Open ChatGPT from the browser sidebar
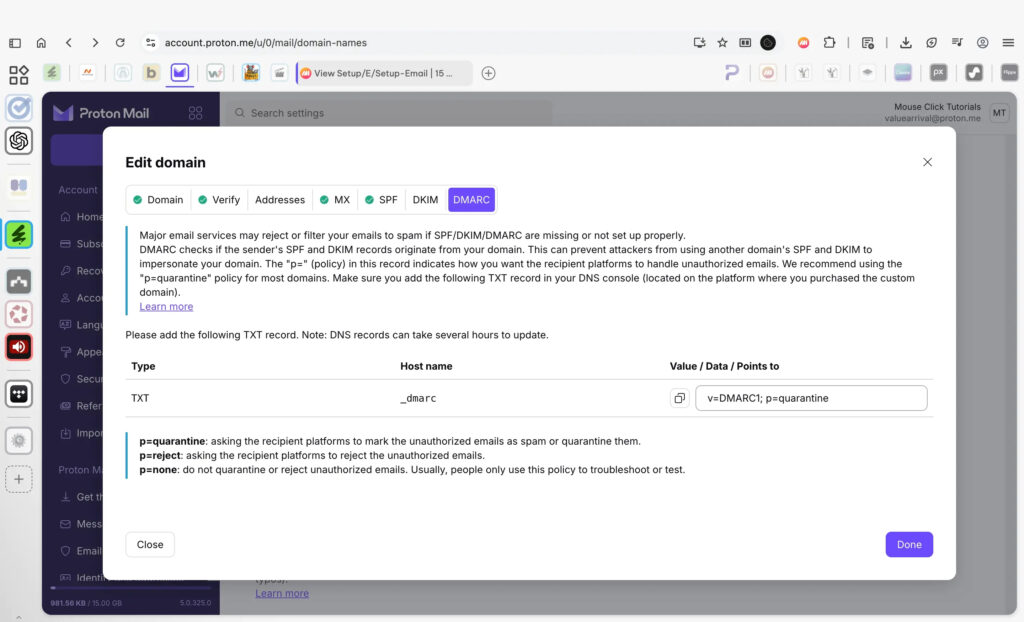 click(x=18, y=141)
